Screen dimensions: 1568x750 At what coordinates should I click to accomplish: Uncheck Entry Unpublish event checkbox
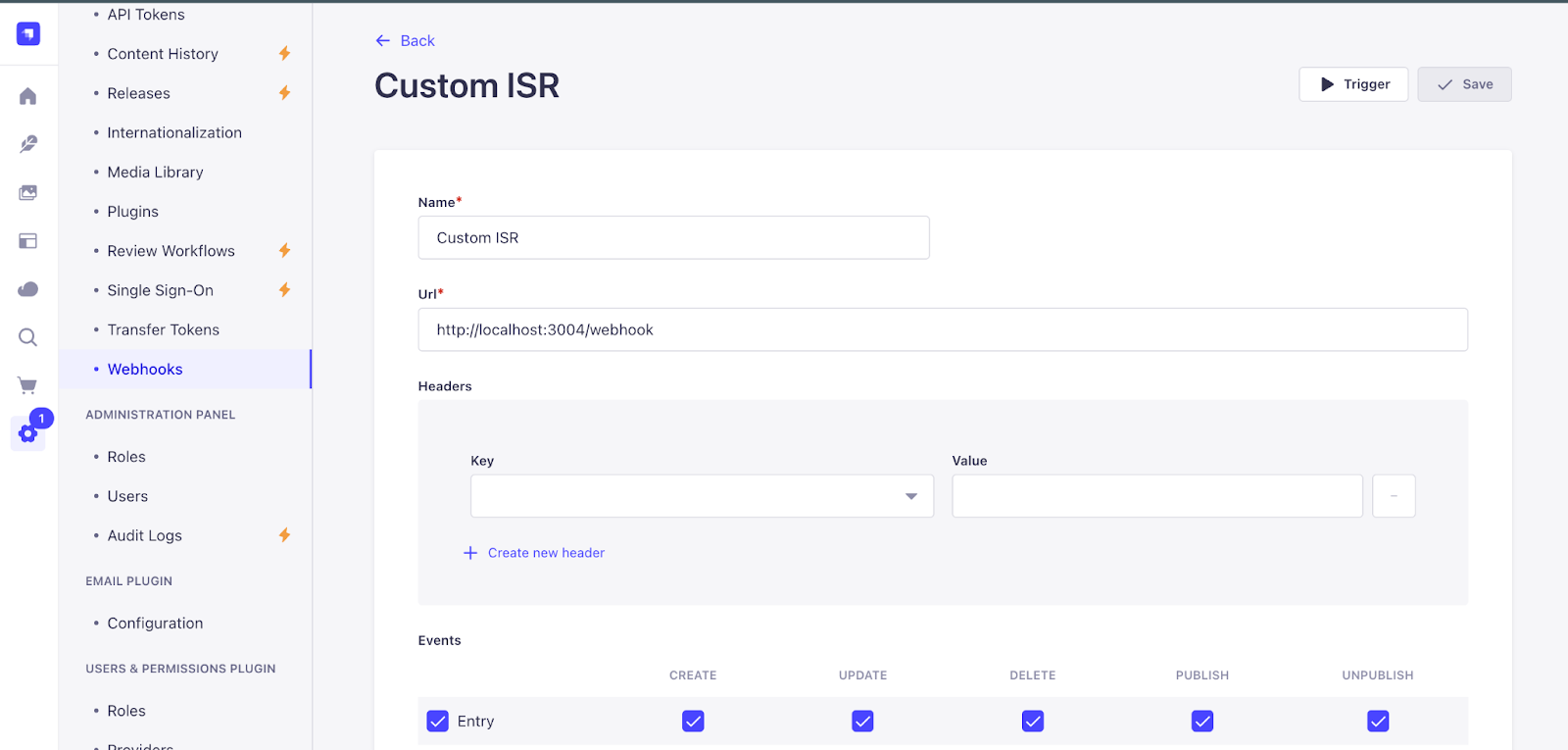click(x=1378, y=722)
